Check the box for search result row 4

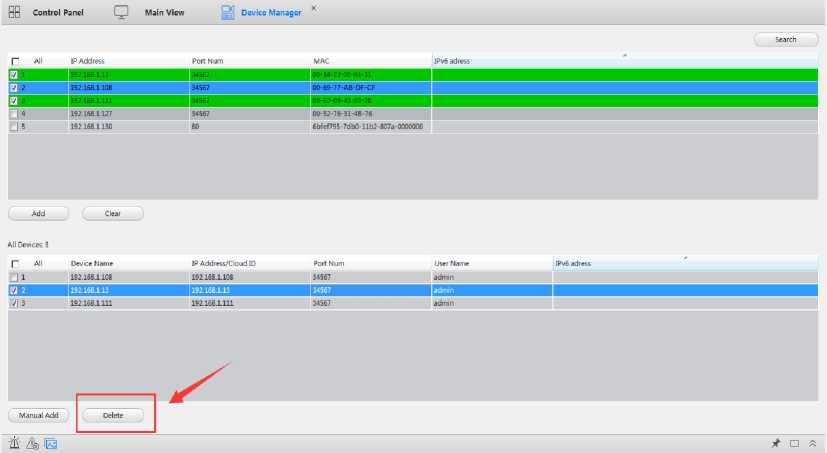point(14,114)
